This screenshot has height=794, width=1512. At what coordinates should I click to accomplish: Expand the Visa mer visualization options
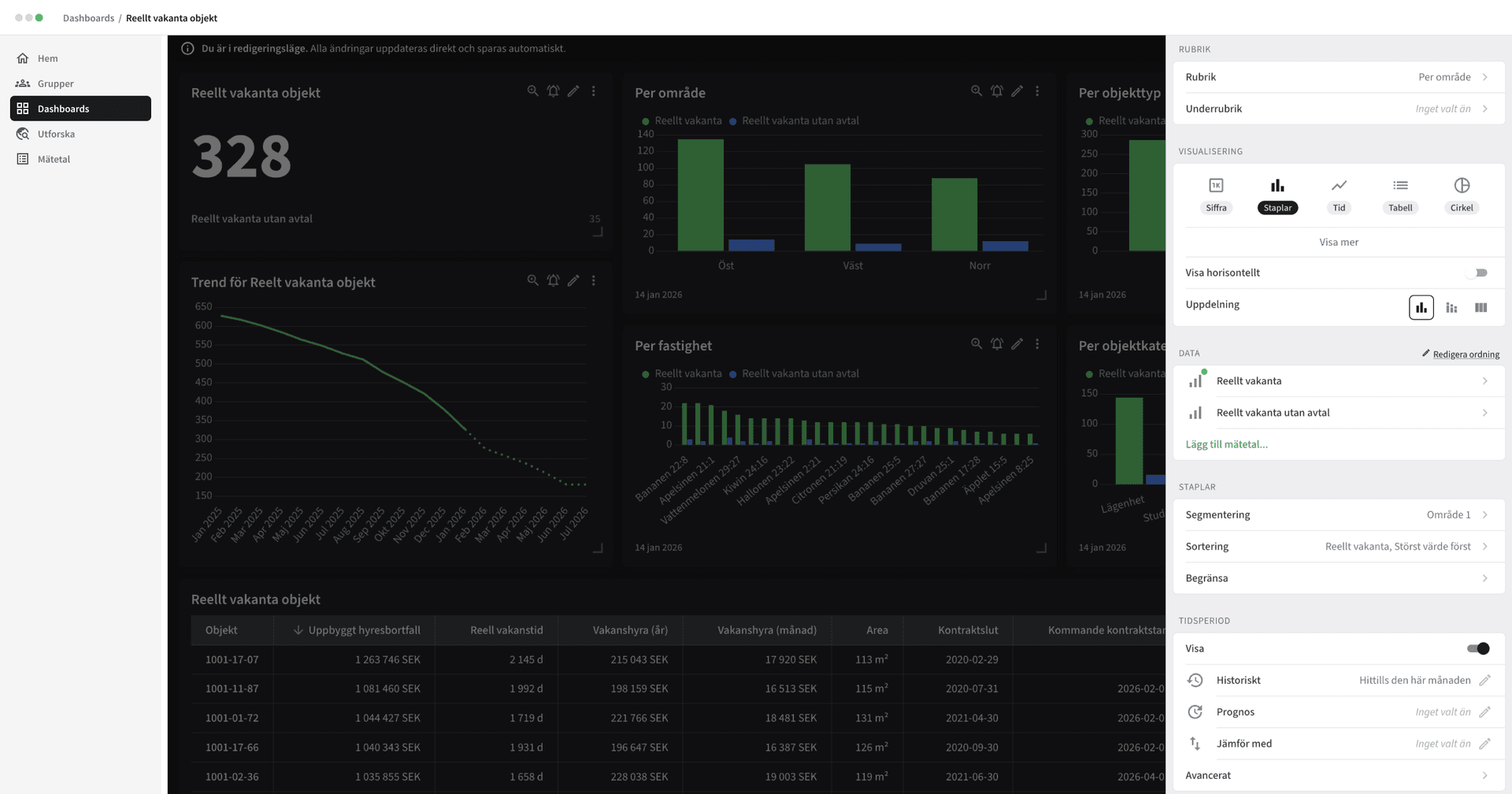click(1338, 242)
